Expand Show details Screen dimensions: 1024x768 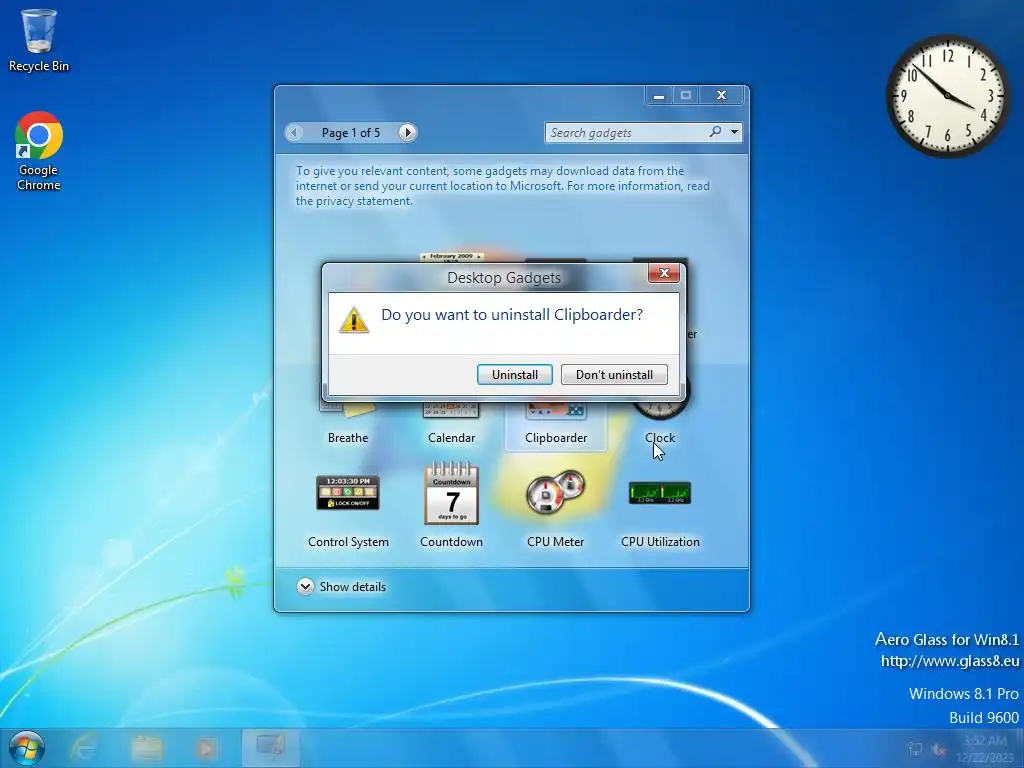click(342, 586)
